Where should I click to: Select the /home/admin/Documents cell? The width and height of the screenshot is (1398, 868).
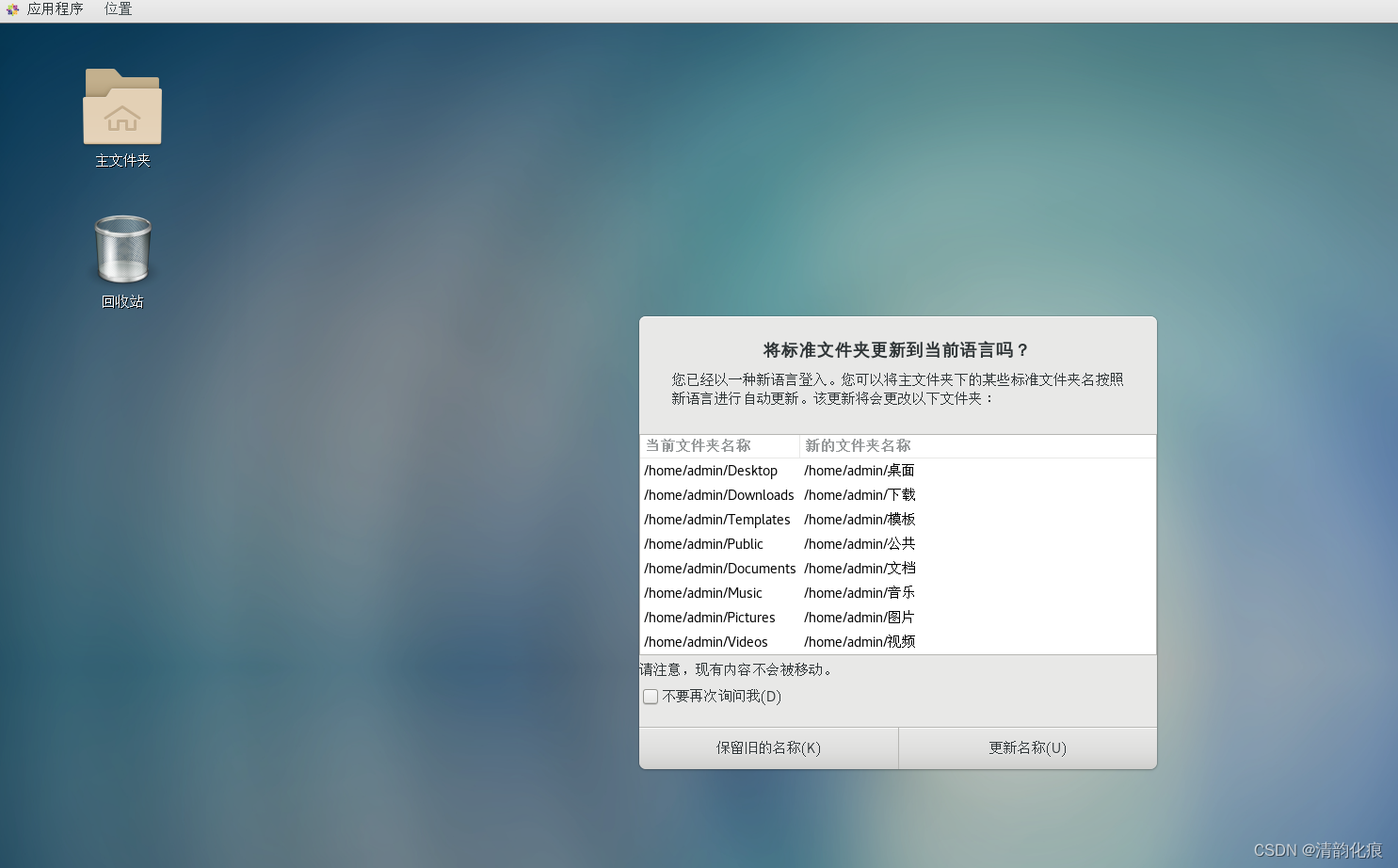click(720, 569)
